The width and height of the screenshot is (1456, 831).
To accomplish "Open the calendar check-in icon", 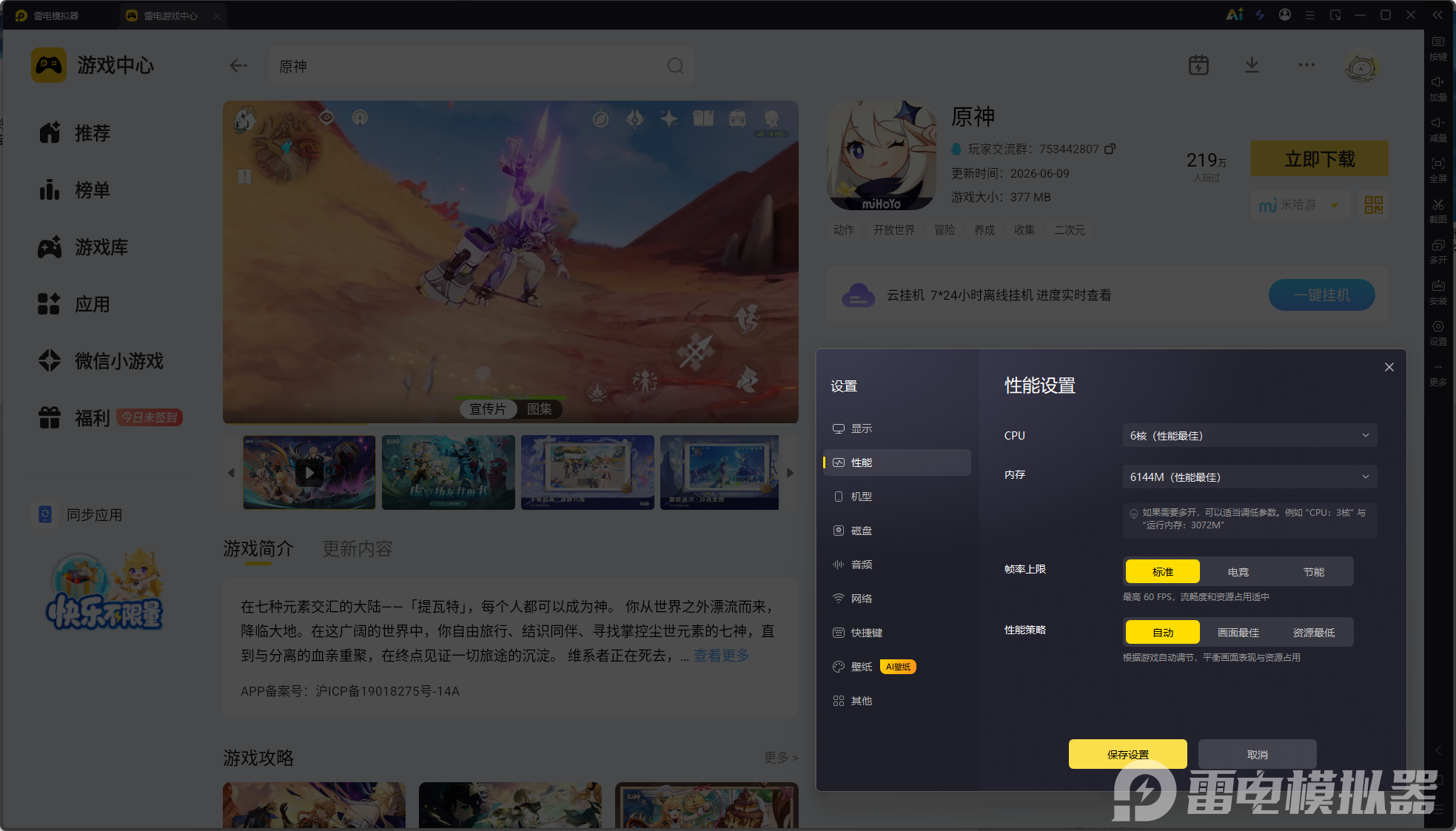I will coord(1198,65).
